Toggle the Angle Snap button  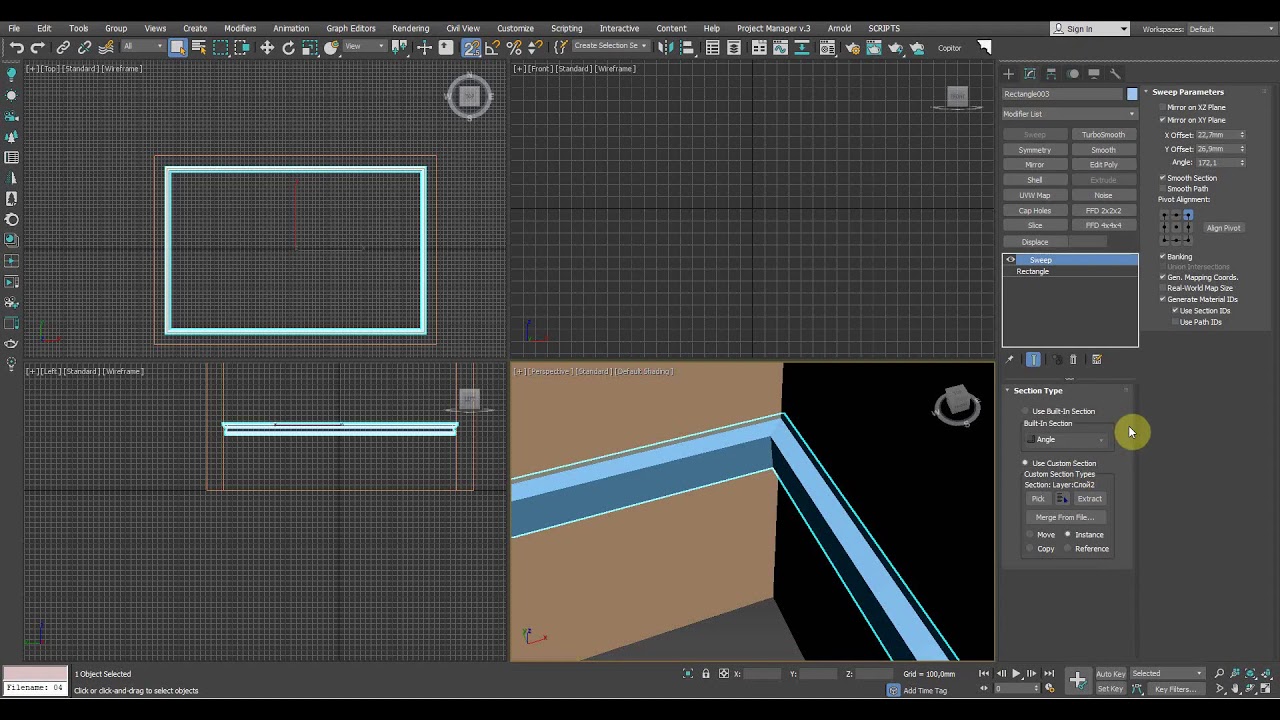pos(493,48)
